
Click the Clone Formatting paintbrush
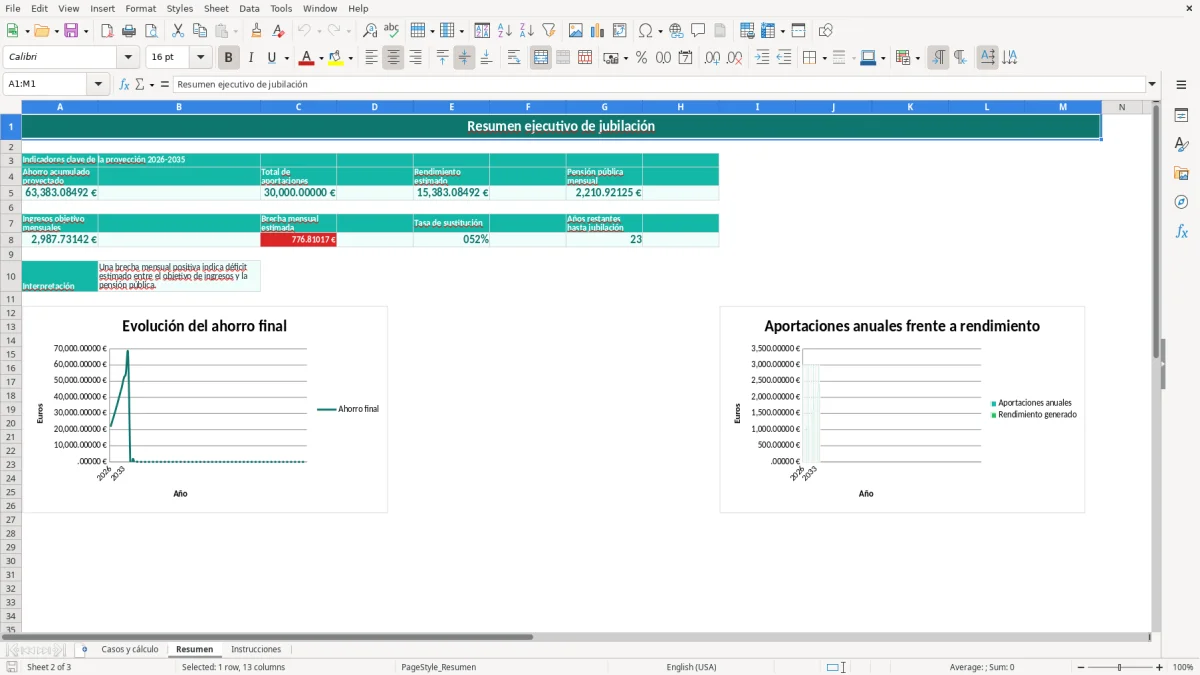coord(256,31)
